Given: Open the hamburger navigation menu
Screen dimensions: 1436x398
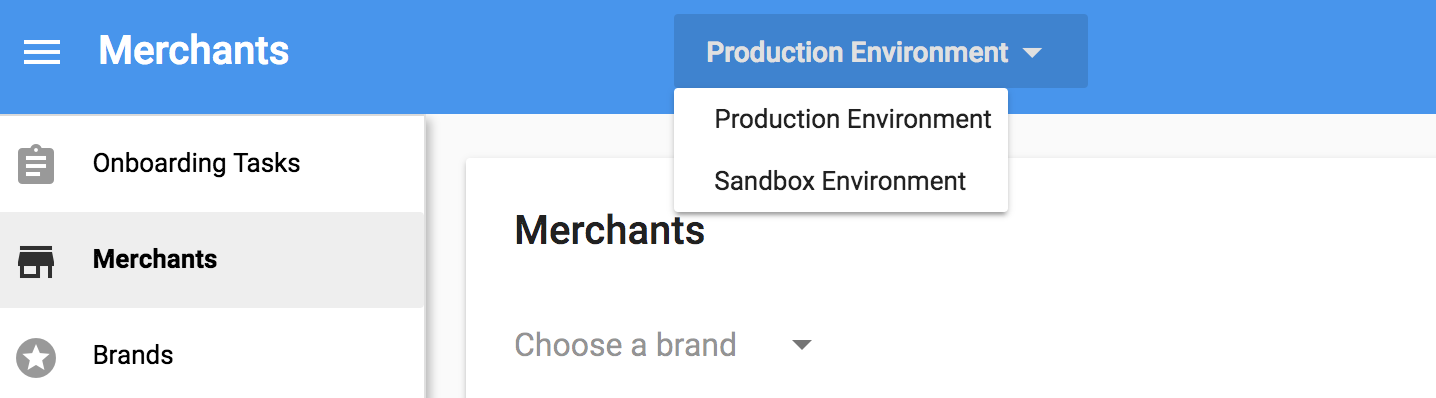Looking at the screenshot, I should [x=42, y=52].
